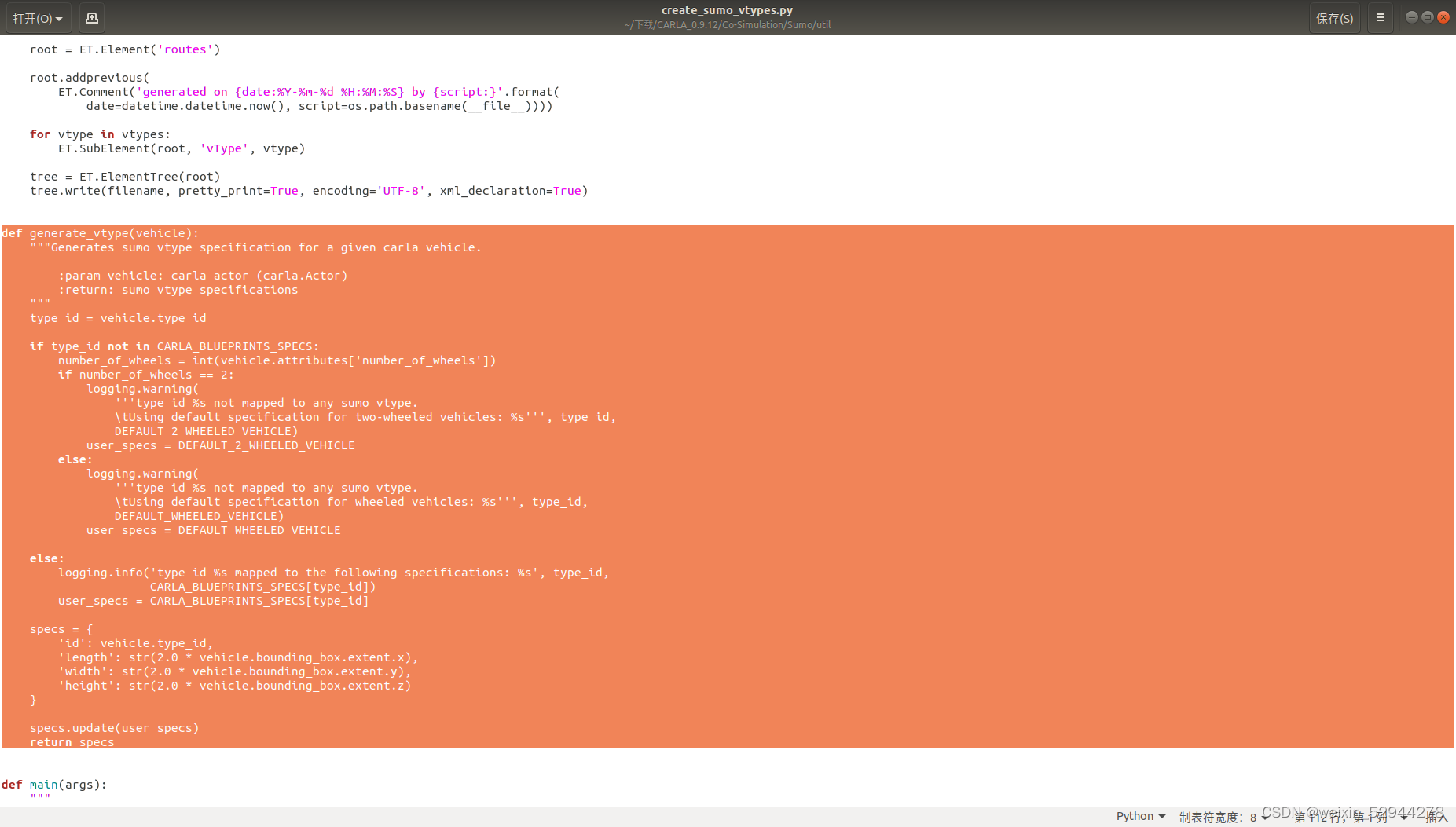Image resolution: width=1456 pixels, height=827 pixels.
Task: Click the word DEFAULT_2_WHEELED_VEHICLE
Action: coord(204,430)
